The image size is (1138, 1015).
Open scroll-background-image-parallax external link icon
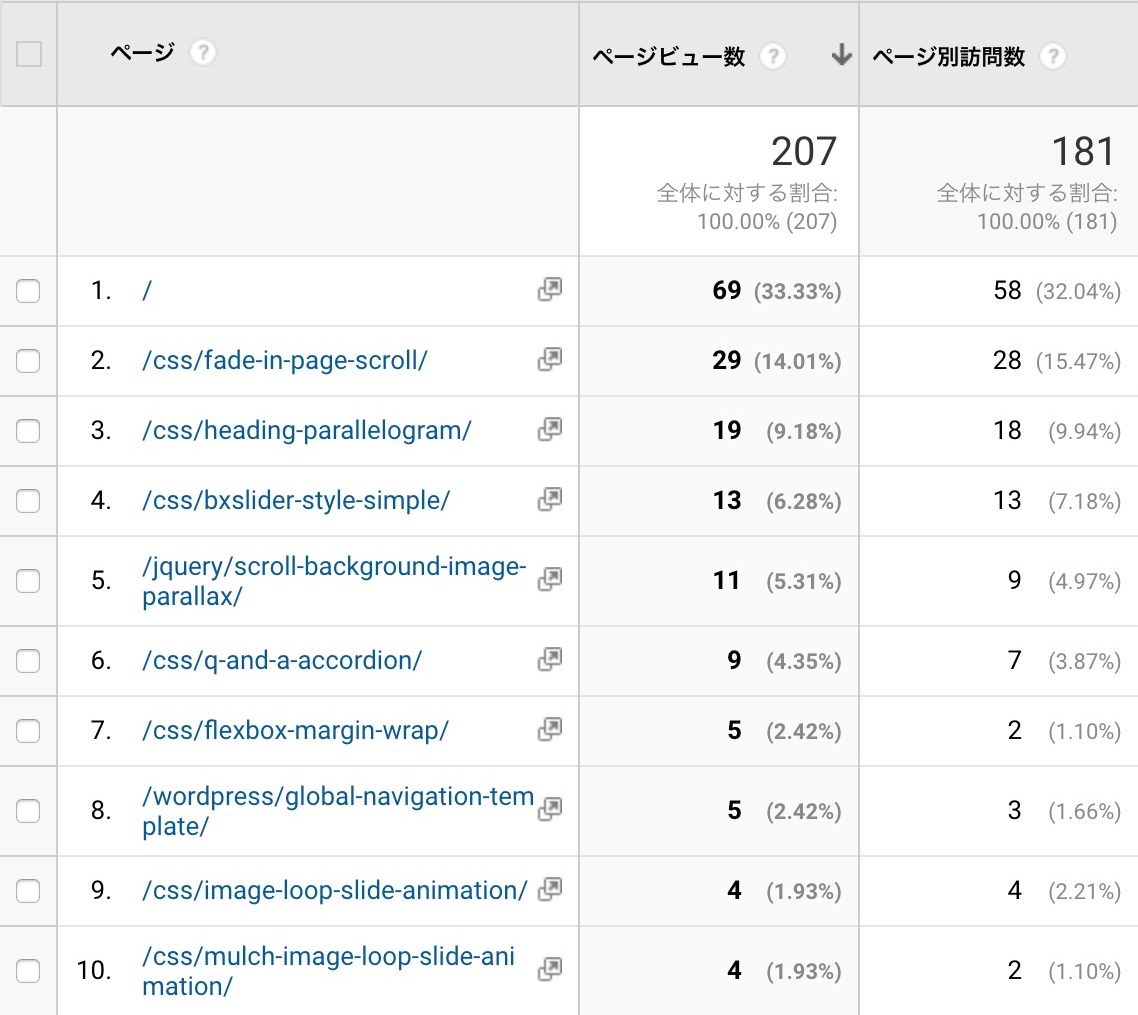549,579
